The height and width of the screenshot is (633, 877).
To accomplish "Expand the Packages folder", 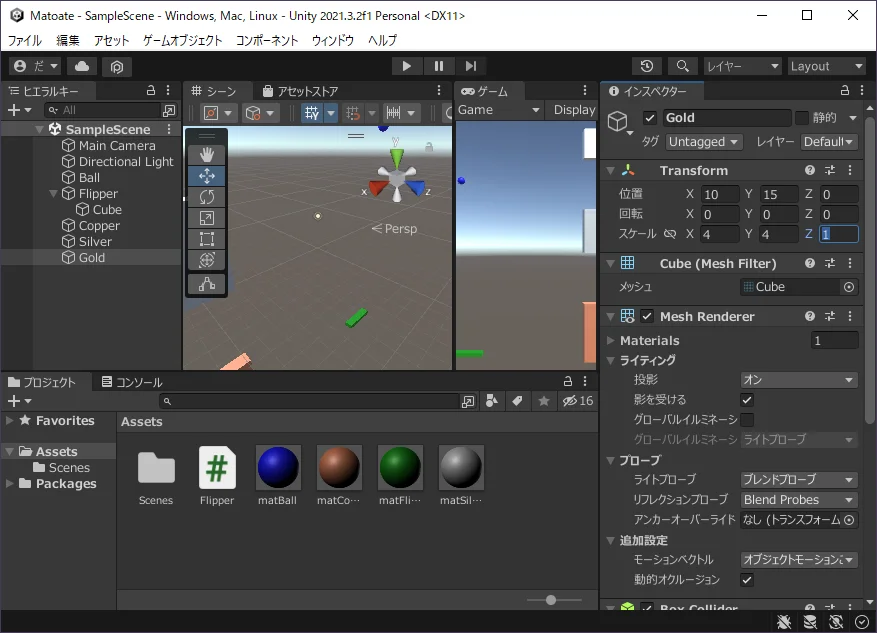I will click(10, 483).
